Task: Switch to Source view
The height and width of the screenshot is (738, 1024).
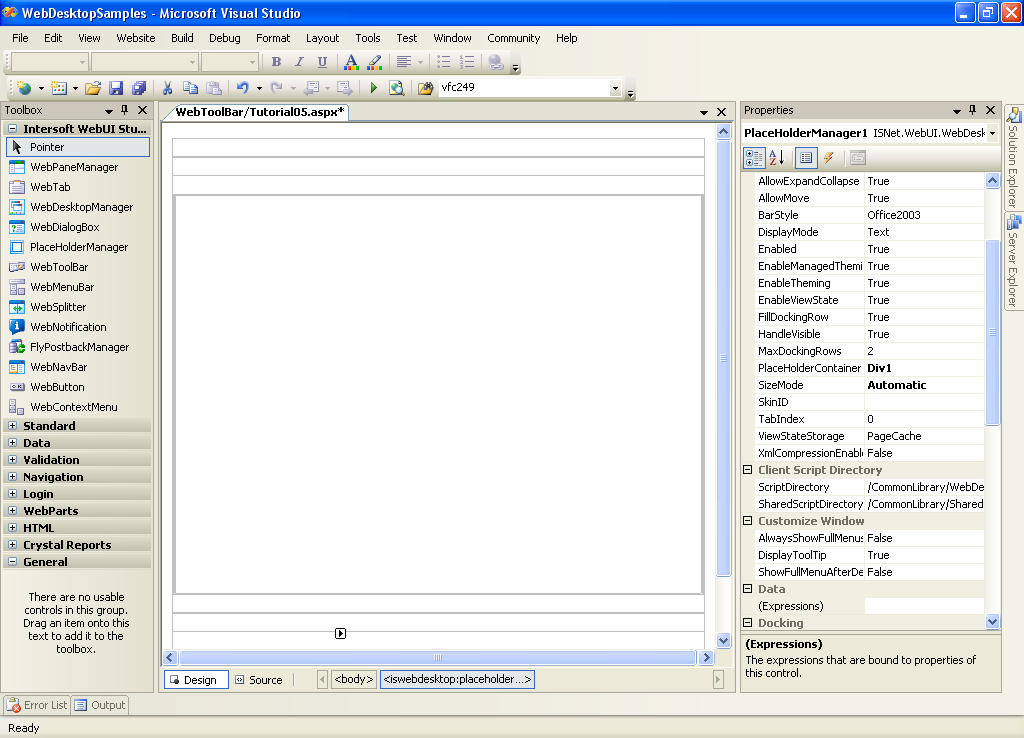Action: coord(258,680)
